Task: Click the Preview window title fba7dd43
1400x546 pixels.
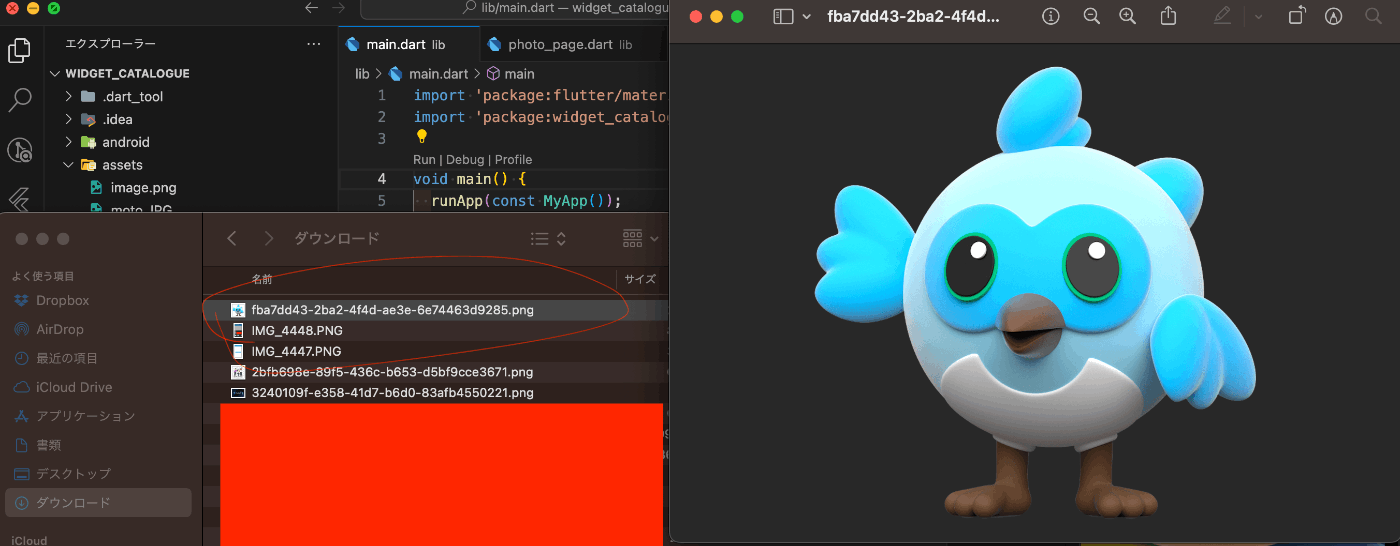Action: (x=913, y=16)
